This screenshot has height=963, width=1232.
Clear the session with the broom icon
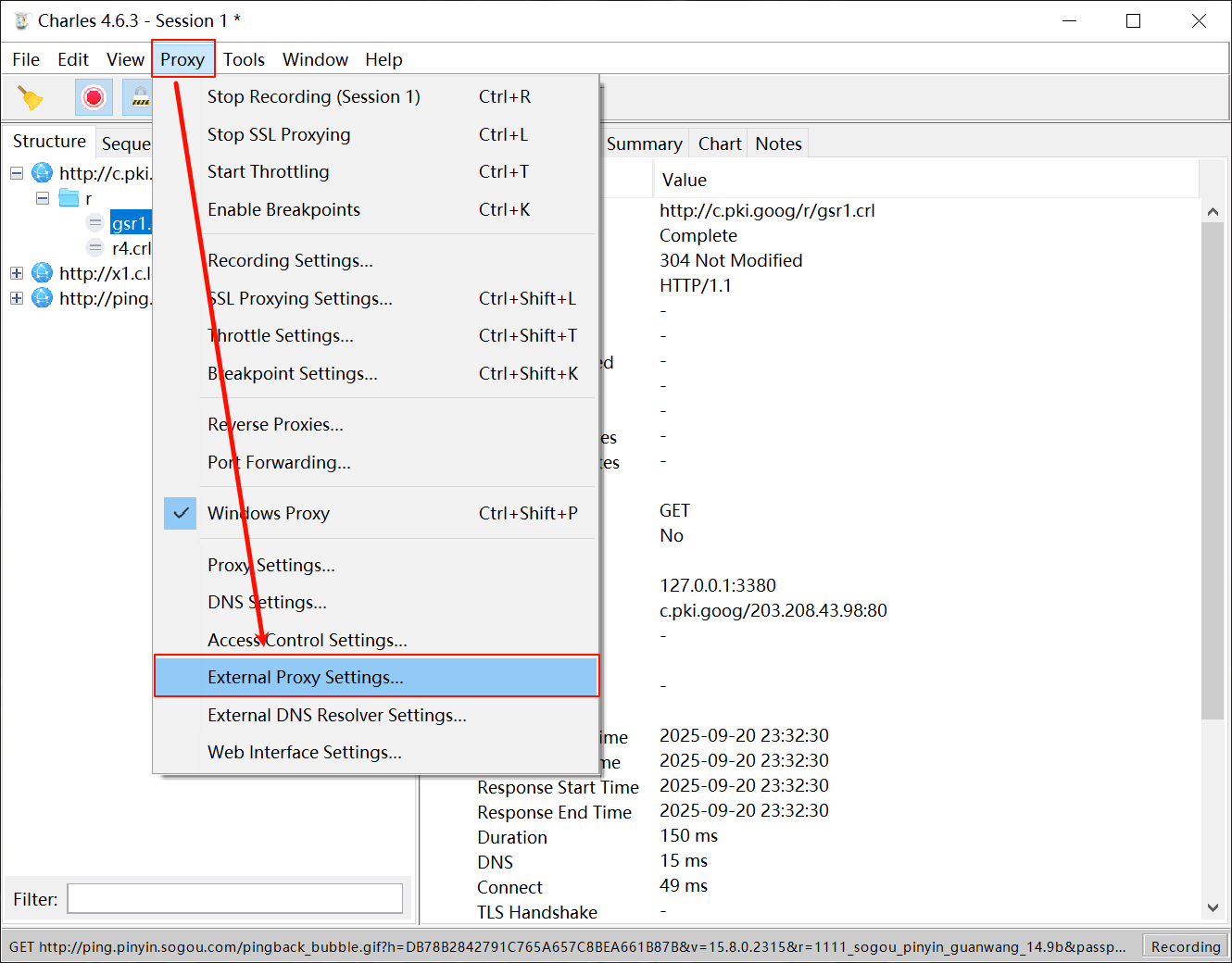31,97
